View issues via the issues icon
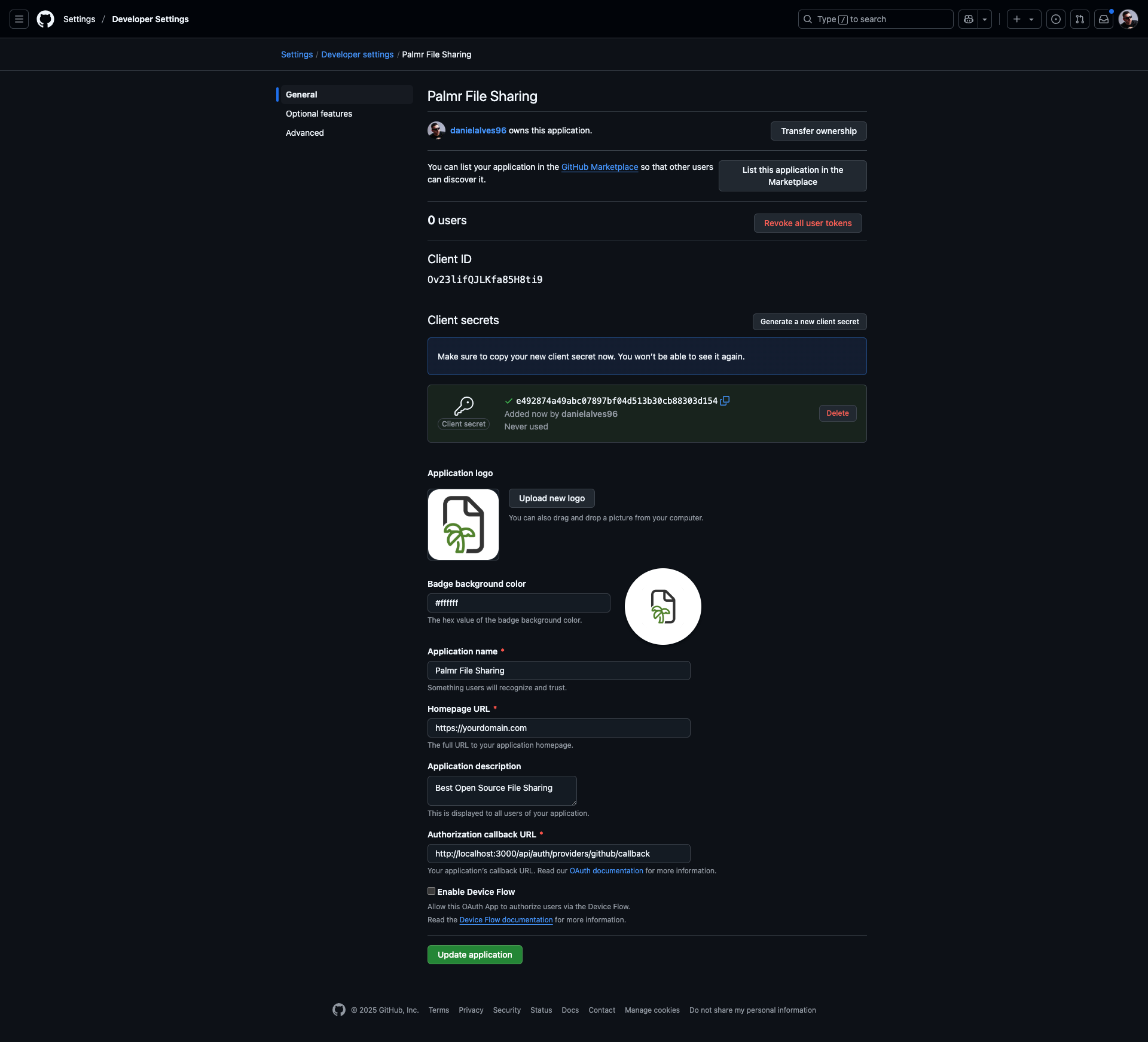The width and height of the screenshot is (1148, 1042). pos(1056,19)
